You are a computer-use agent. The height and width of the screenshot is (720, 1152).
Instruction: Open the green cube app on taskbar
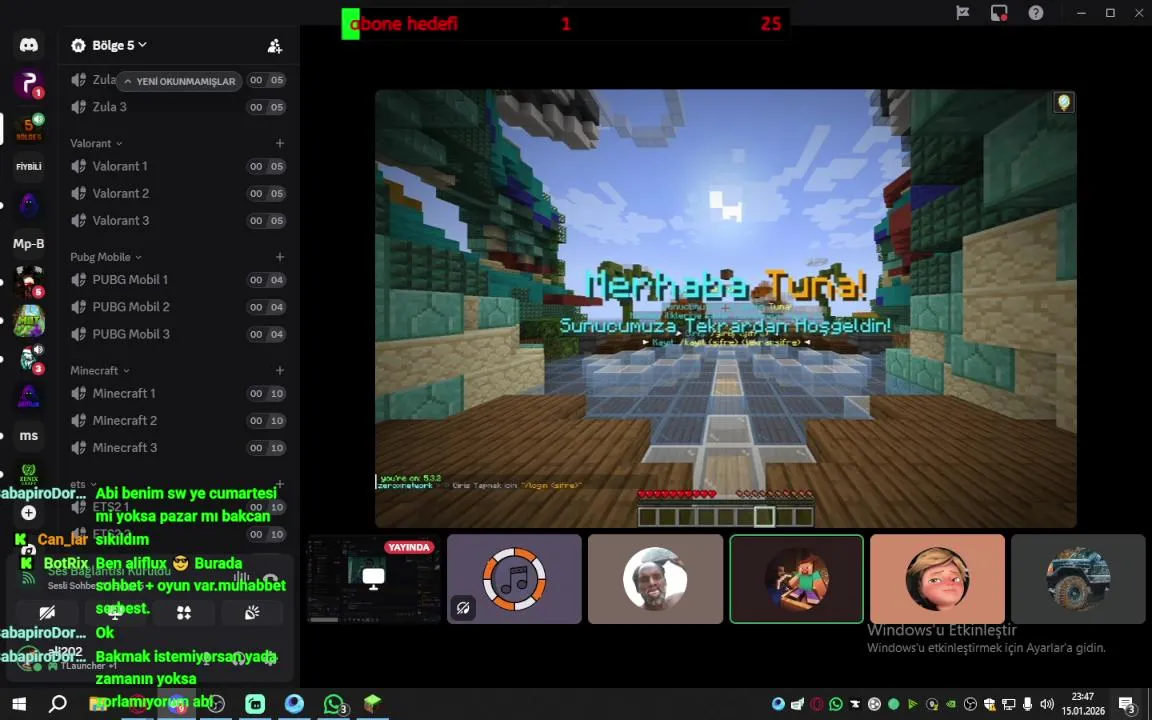point(372,703)
